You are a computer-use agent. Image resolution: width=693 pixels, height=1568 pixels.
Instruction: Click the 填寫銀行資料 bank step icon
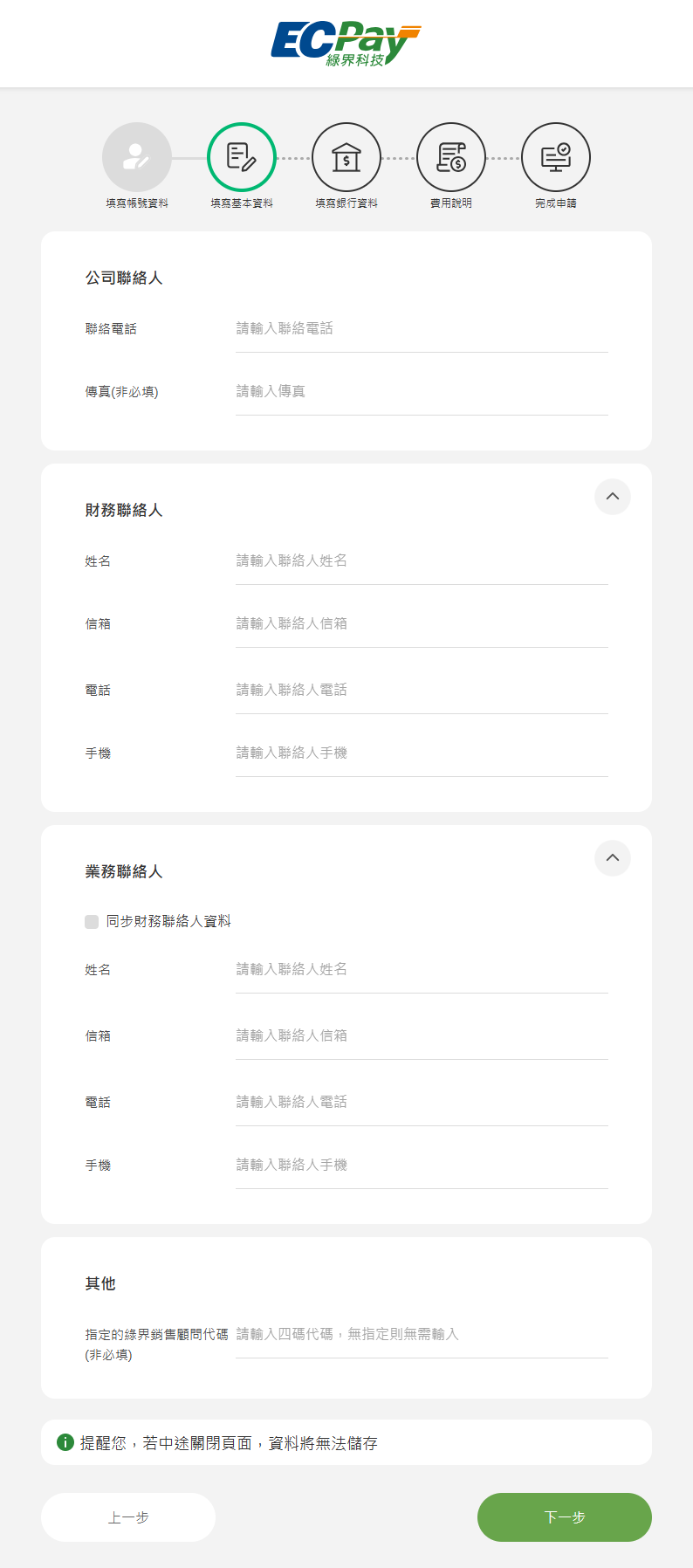pos(346,157)
